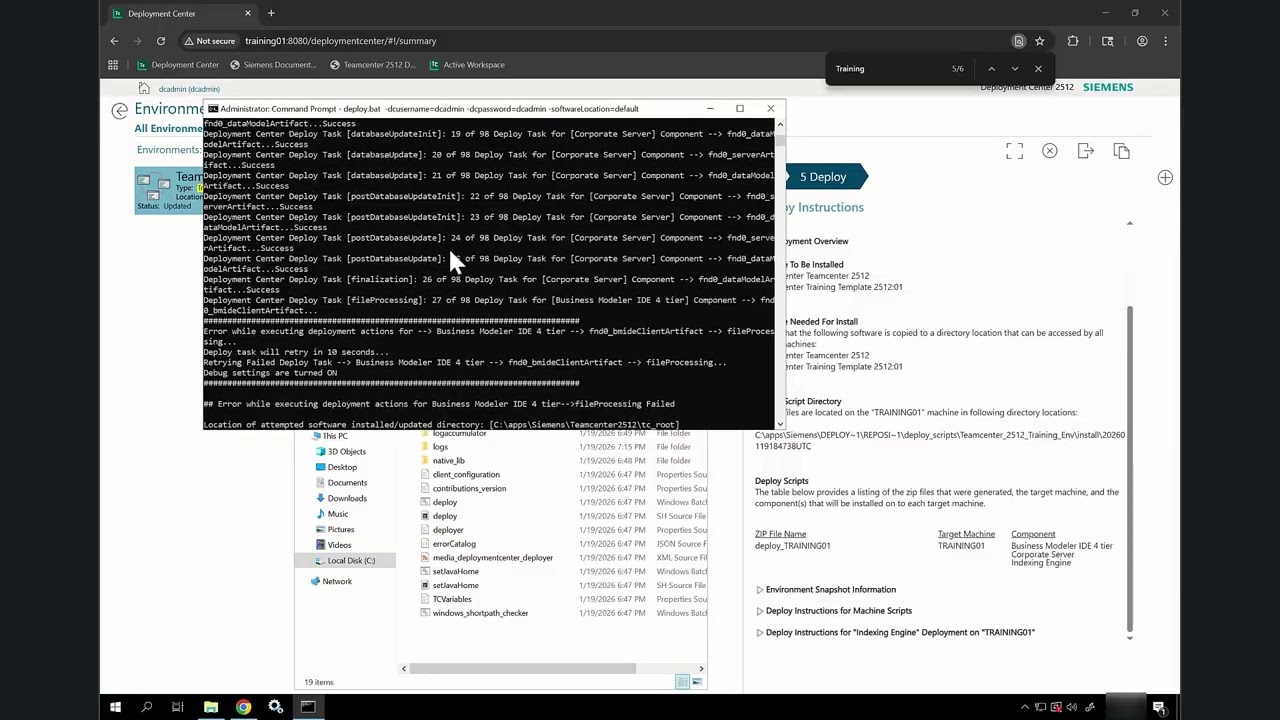Open the Chrome profile avatar

[x=1142, y=41]
